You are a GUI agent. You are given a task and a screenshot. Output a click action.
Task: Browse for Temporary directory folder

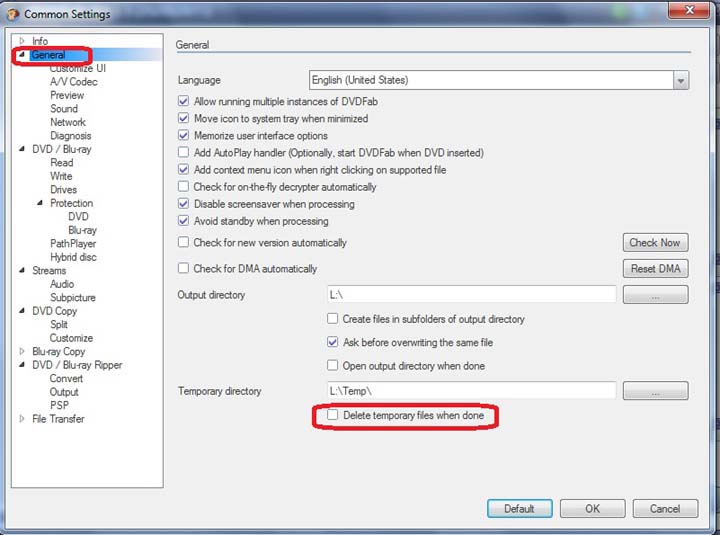[655, 391]
